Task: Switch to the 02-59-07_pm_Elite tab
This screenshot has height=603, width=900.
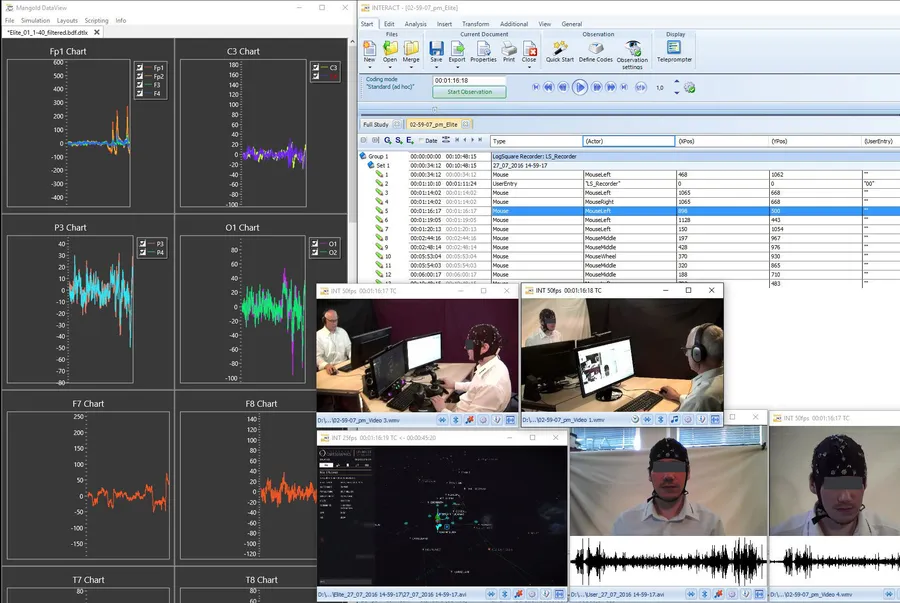Action: [x=434, y=124]
